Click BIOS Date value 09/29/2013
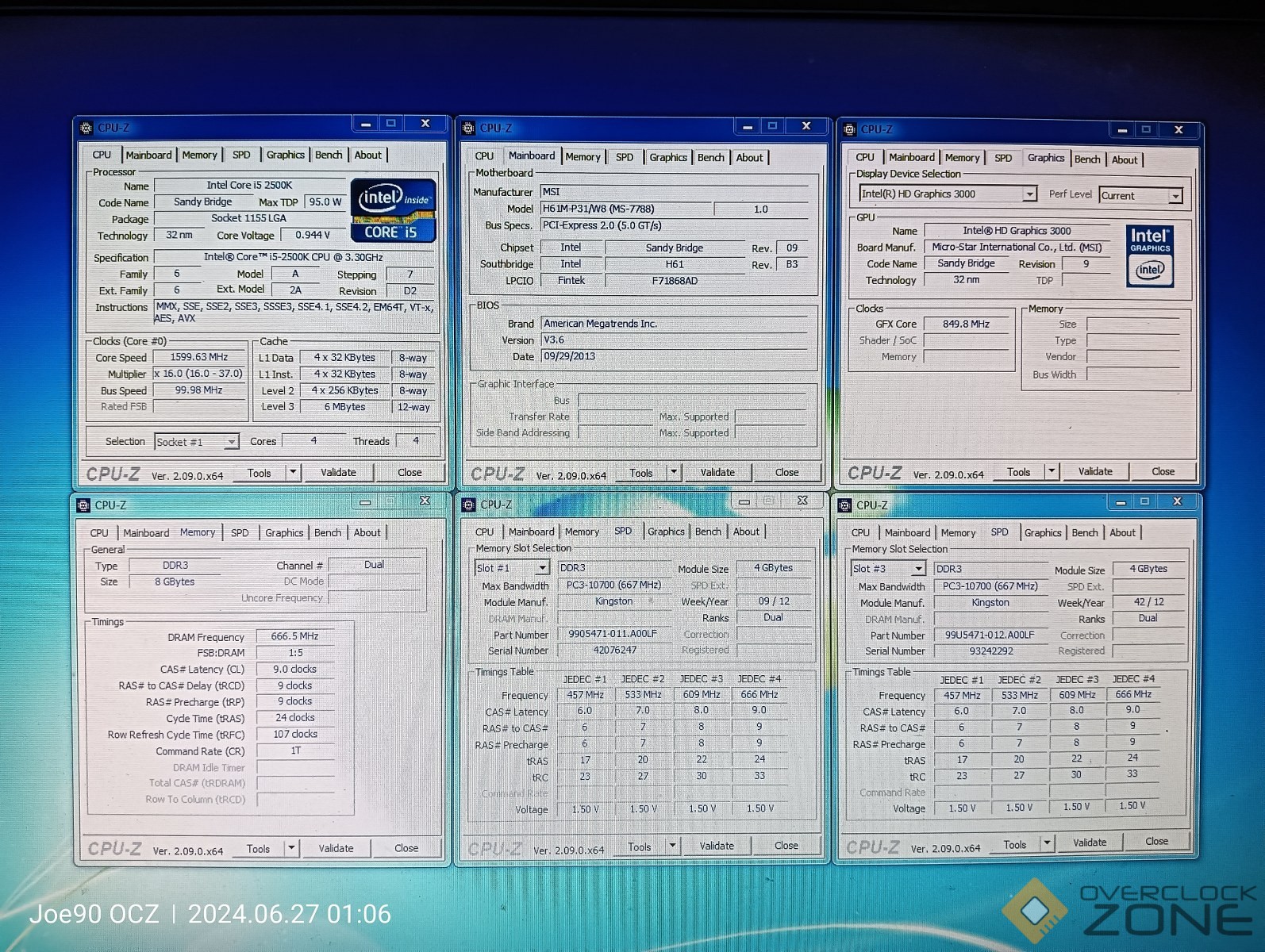Image resolution: width=1265 pixels, height=952 pixels. tap(675, 356)
